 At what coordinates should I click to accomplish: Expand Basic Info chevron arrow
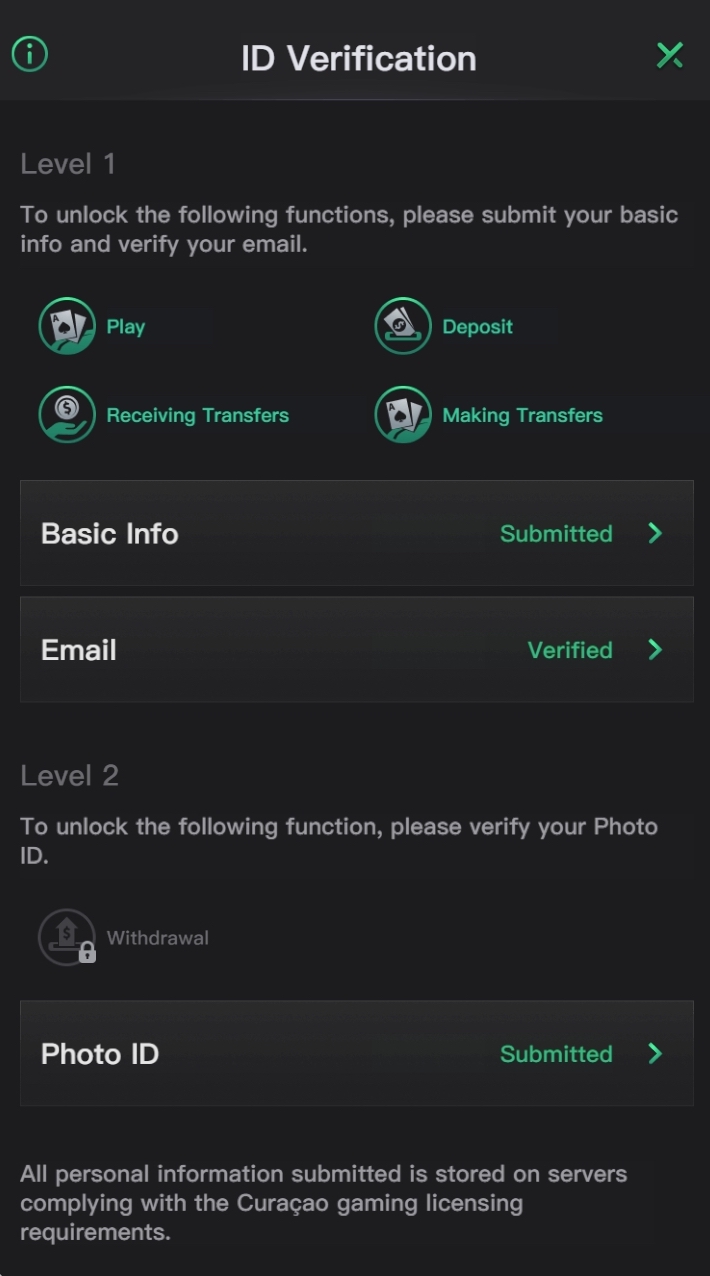(x=655, y=533)
